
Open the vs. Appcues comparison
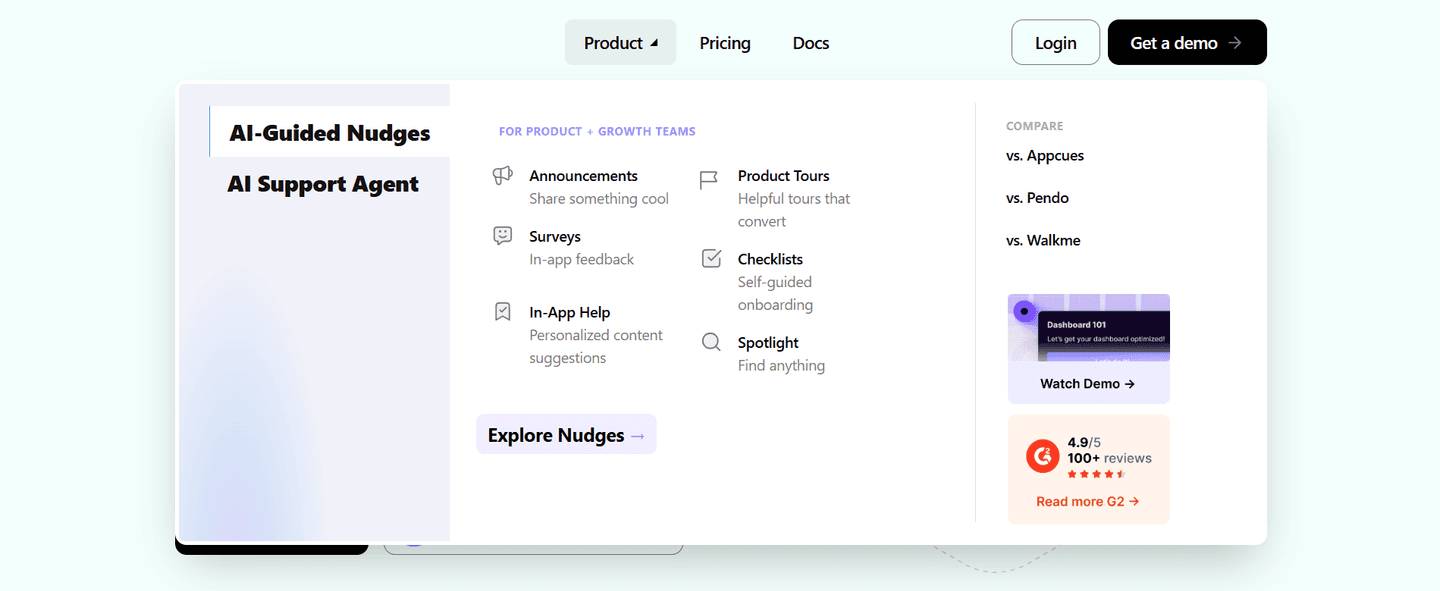pyautogui.click(x=1045, y=156)
